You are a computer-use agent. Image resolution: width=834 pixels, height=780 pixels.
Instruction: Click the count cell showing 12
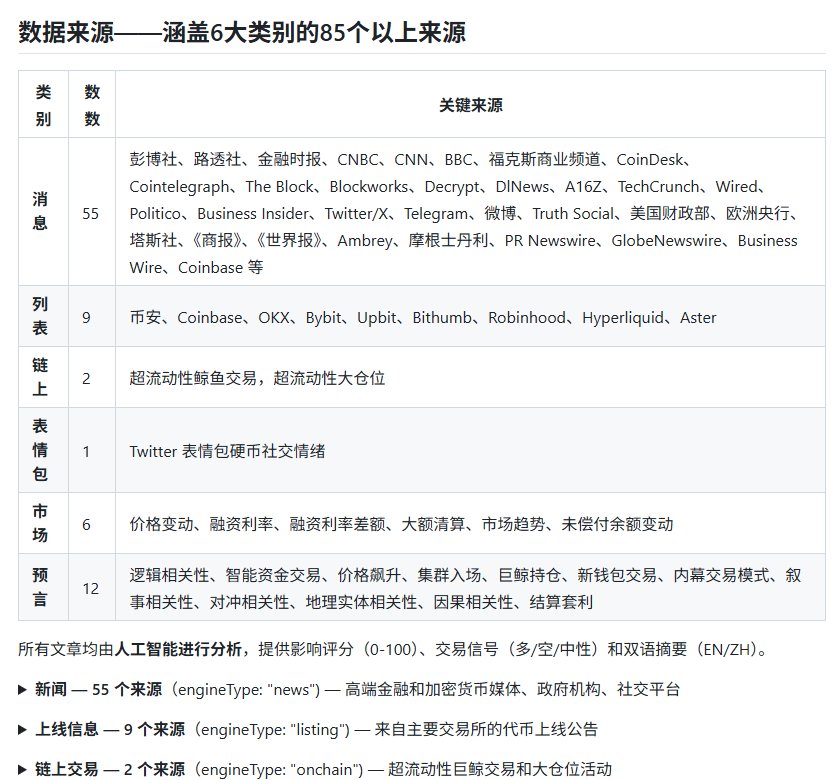tap(92, 587)
